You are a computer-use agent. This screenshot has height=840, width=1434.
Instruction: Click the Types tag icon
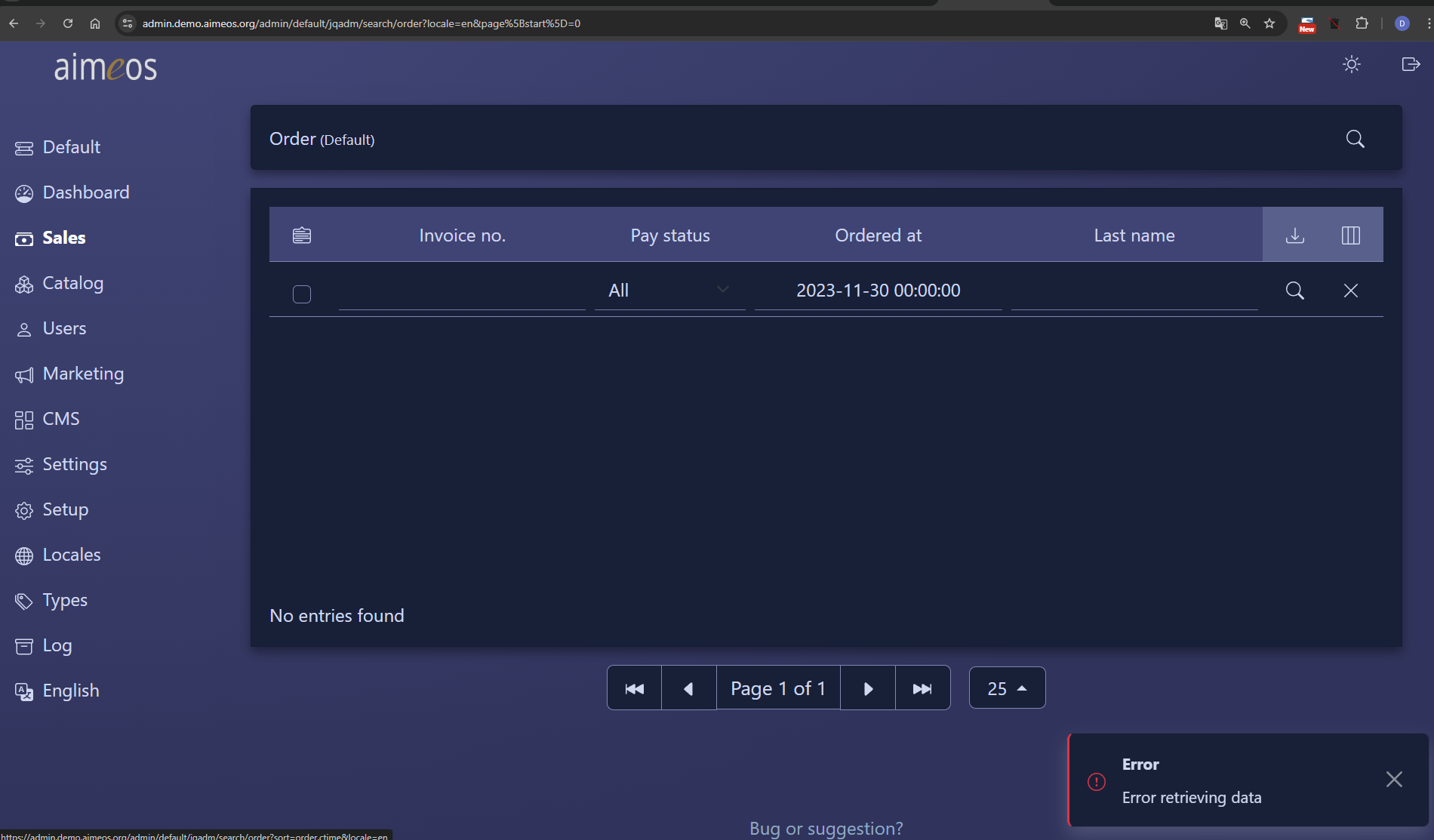24,602
